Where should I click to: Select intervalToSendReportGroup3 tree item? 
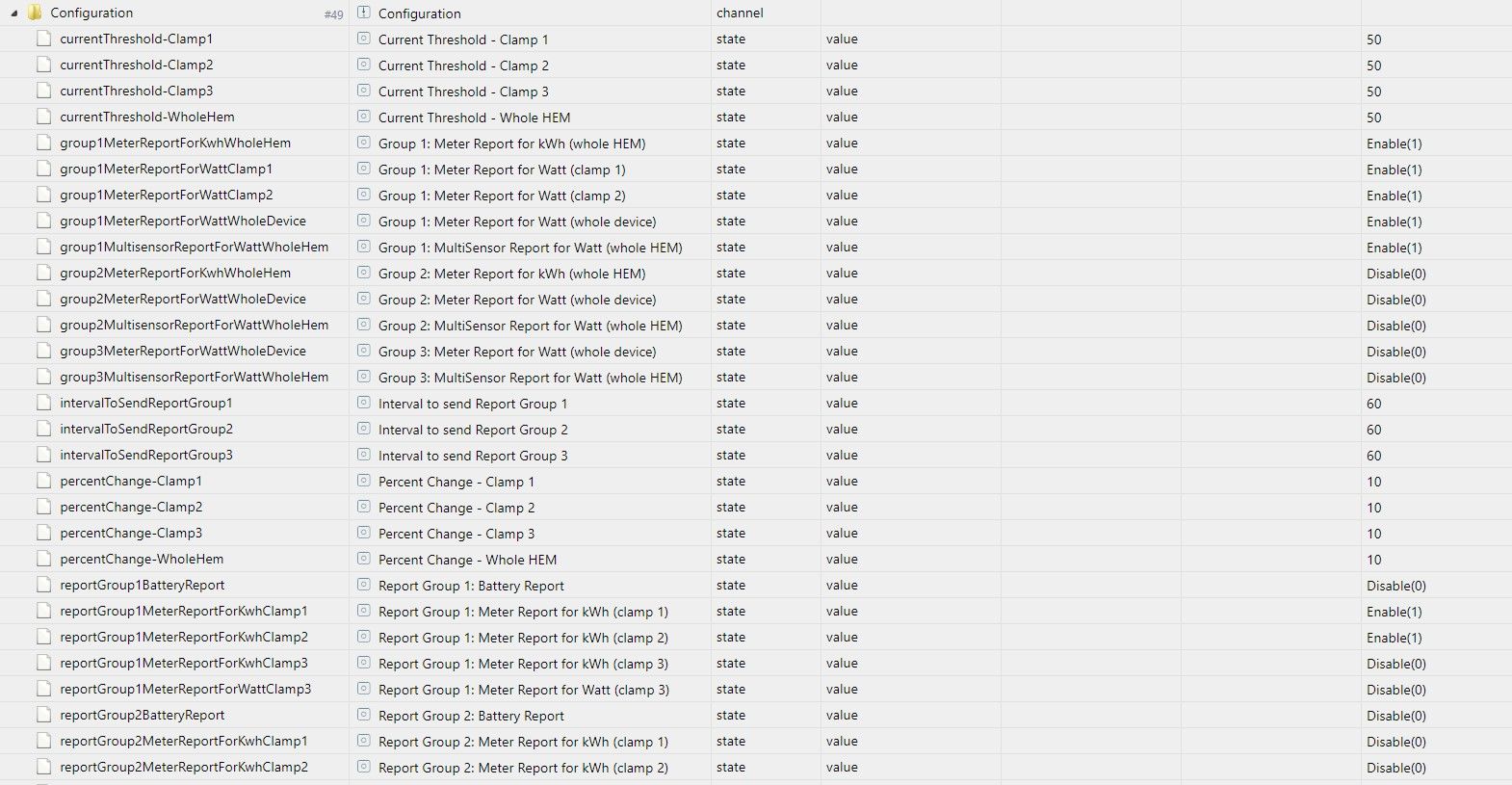[x=146, y=455]
